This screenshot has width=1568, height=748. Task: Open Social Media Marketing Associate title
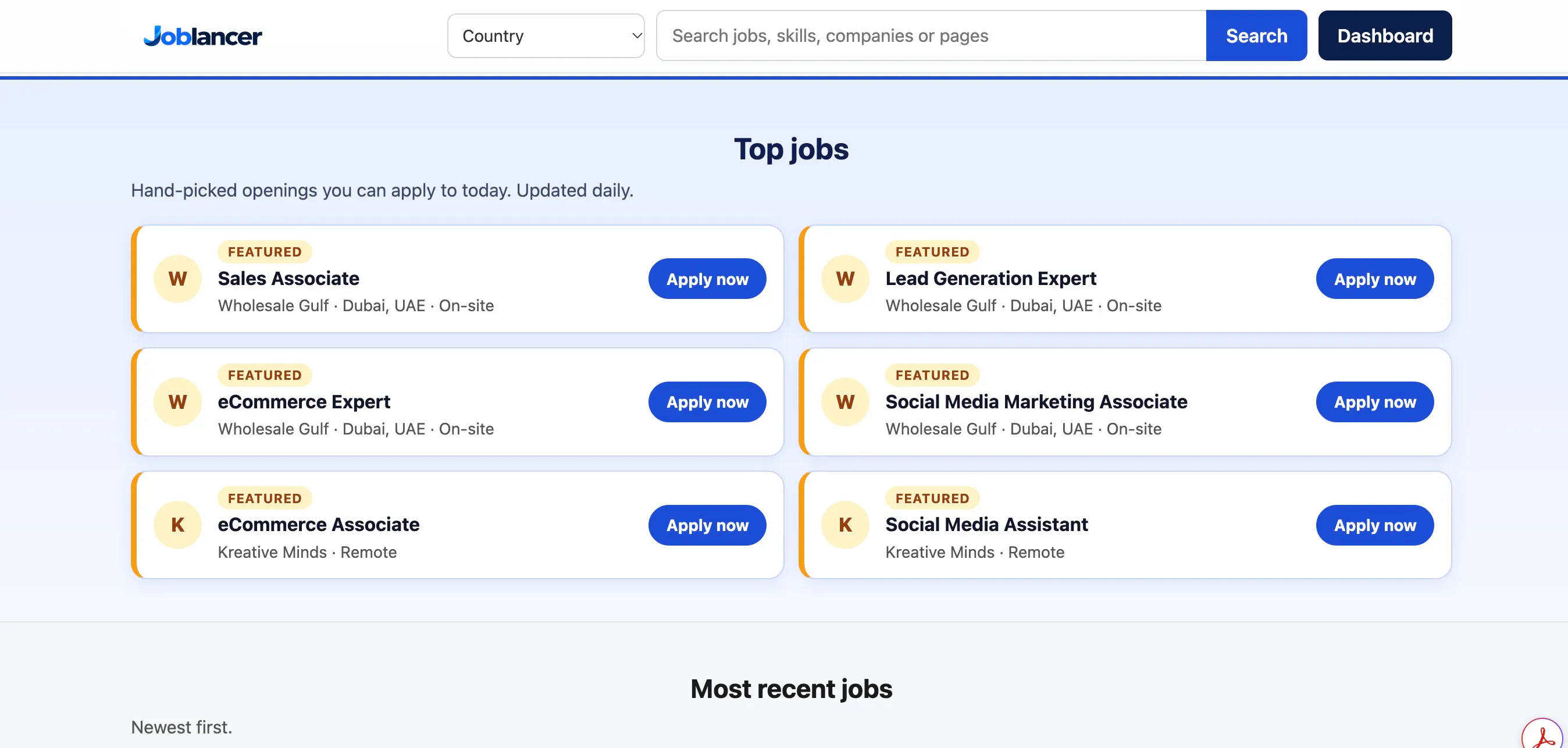coord(1036,402)
